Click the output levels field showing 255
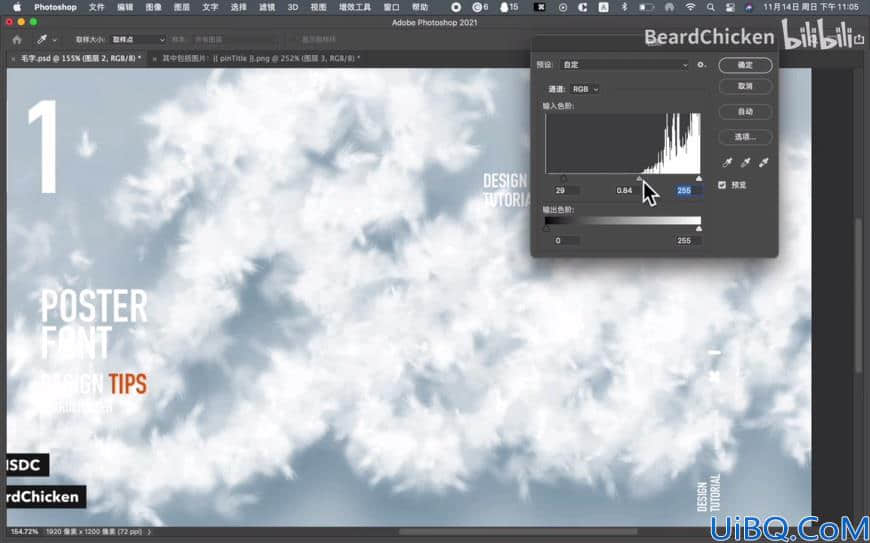Viewport: 870px width, 543px height. point(689,240)
